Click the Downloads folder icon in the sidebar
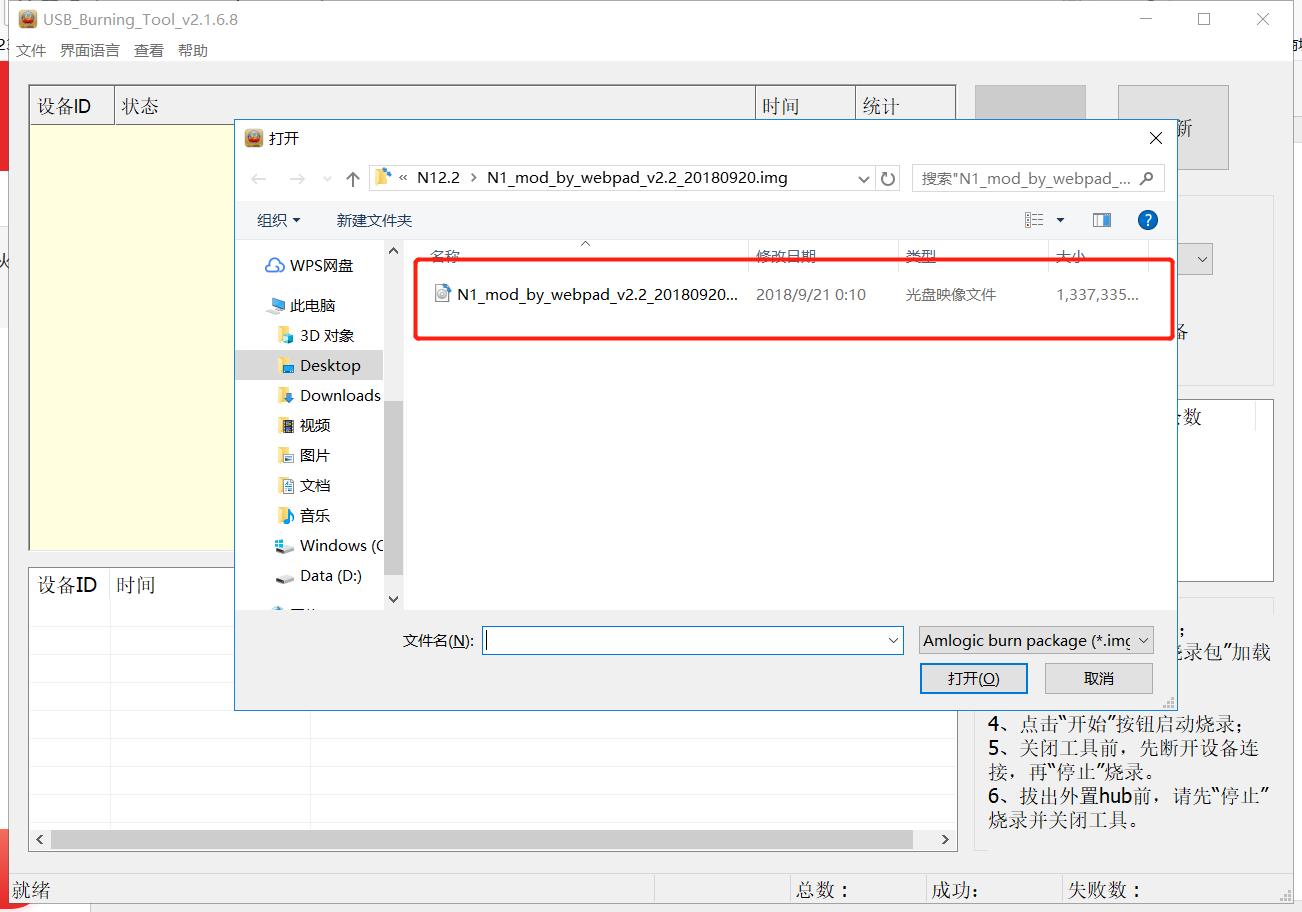The width and height of the screenshot is (1302, 912). [x=286, y=396]
